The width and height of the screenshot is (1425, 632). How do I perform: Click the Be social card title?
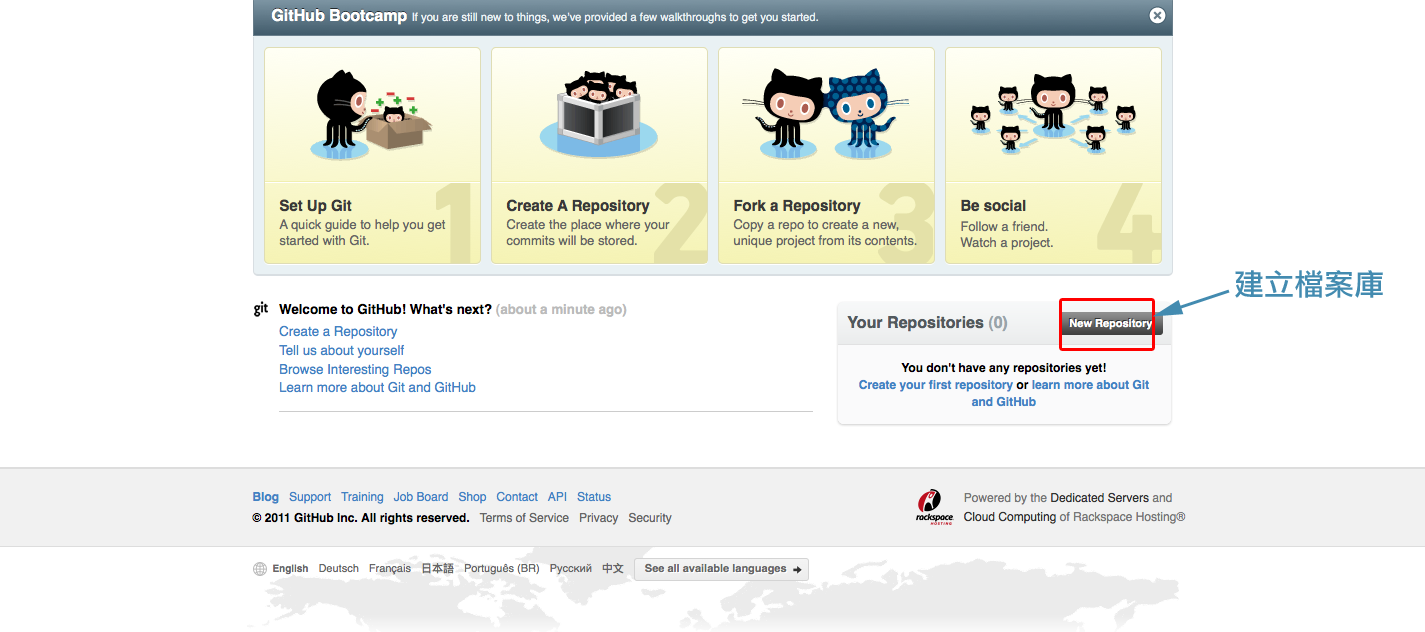(993, 206)
